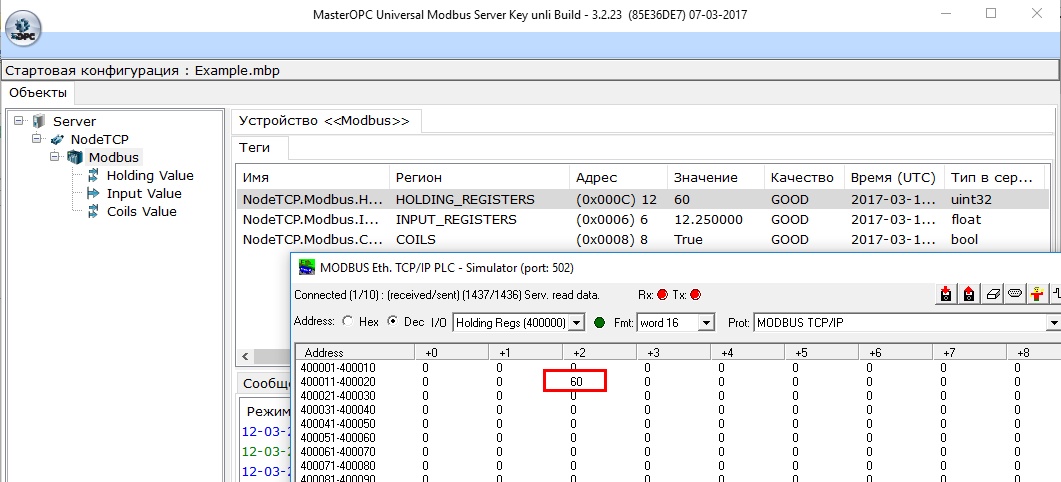
Task: Open the Holding Regs I/O dropdown
Action: [576, 323]
